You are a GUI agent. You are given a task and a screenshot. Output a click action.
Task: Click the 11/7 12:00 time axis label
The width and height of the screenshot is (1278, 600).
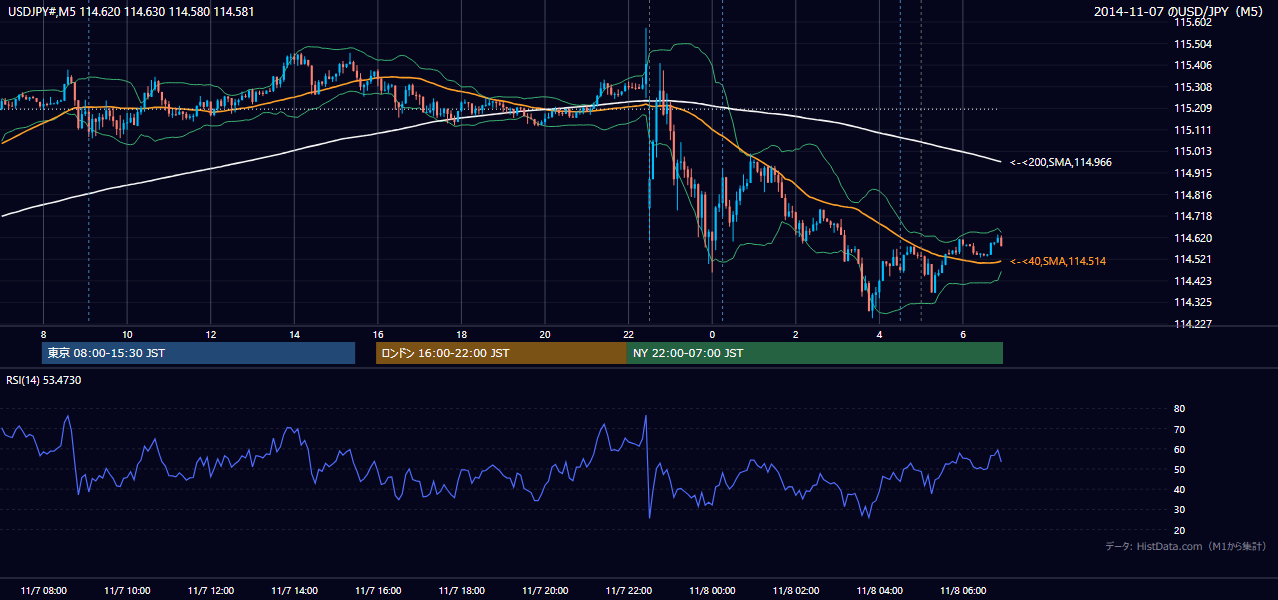(210, 591)
